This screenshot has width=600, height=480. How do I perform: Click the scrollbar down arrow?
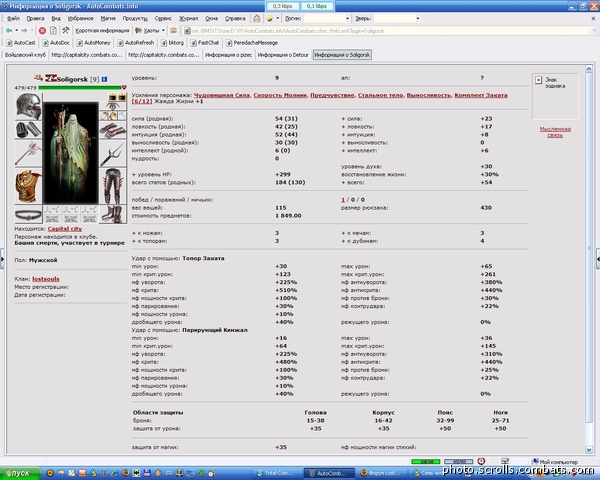point(589,449)
